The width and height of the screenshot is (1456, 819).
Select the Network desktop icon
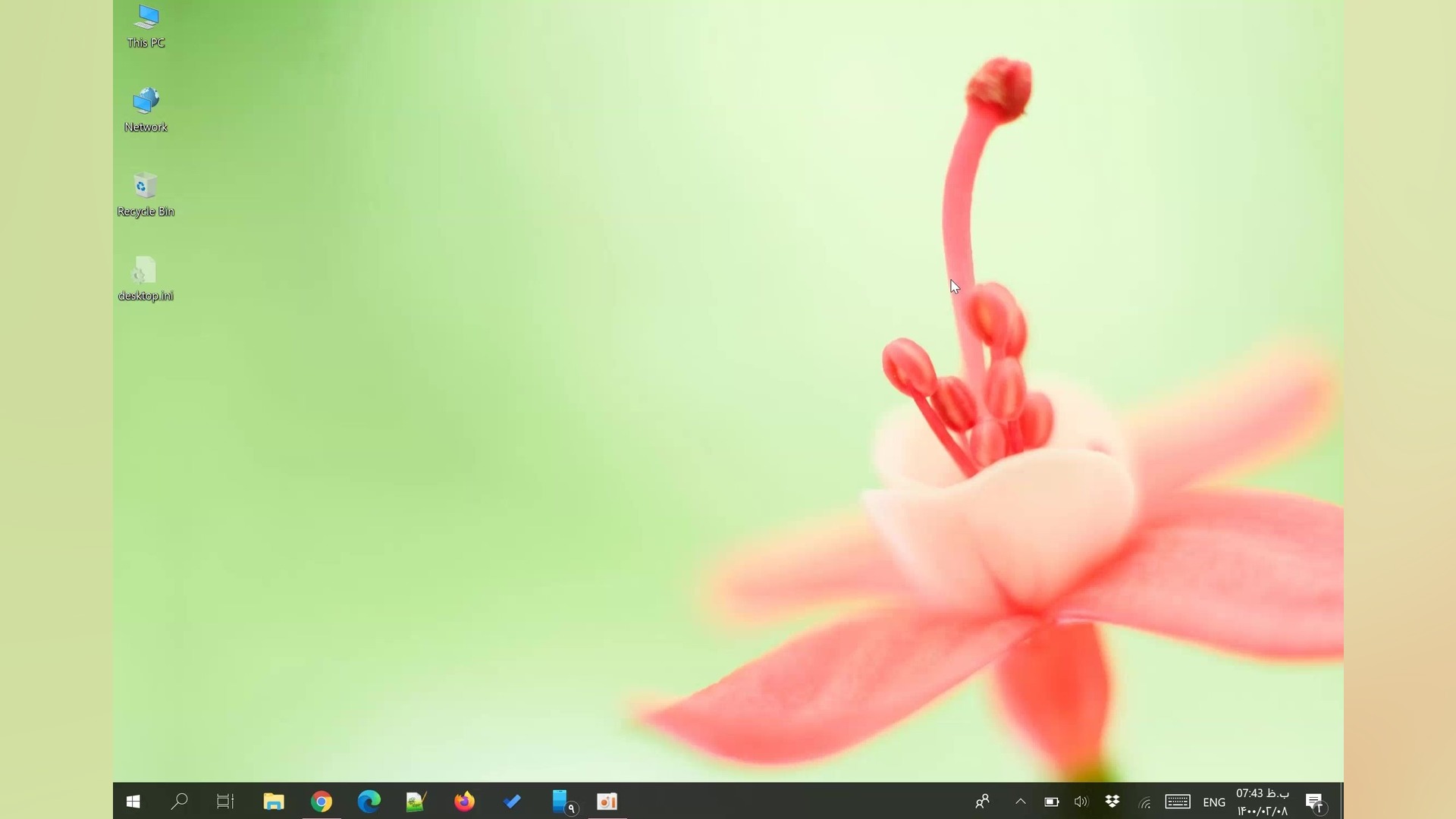tap(146, 110)
